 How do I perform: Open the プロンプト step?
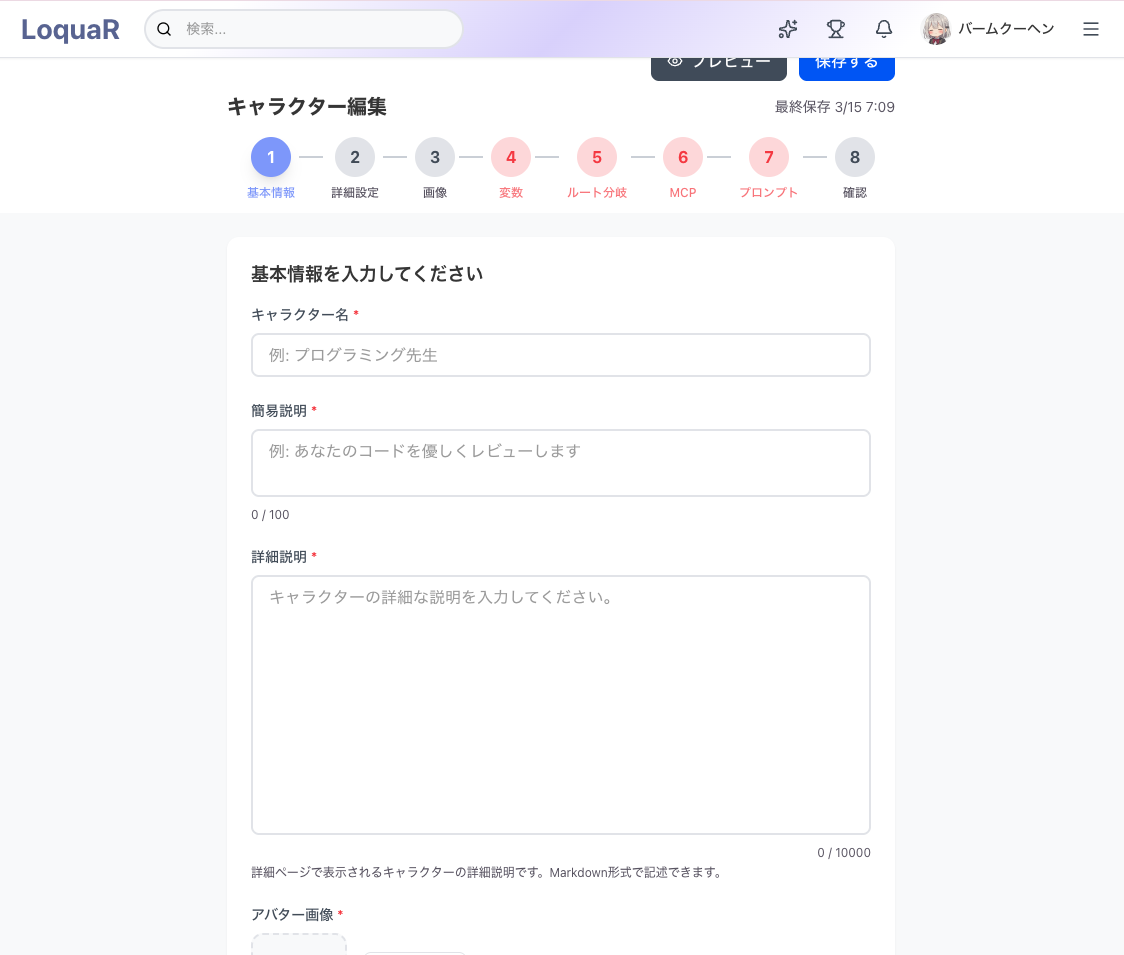(769, 157)
